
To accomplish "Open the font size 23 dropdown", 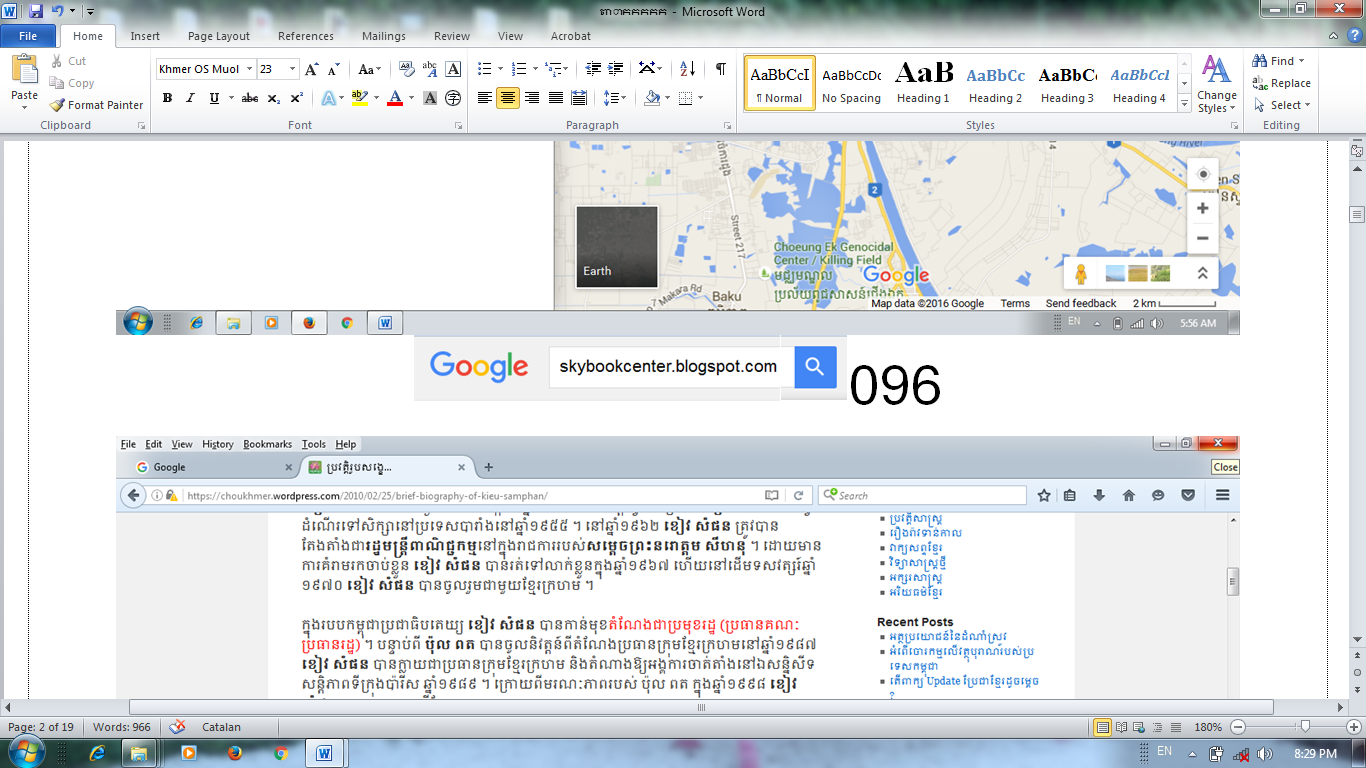I will pos(293,69).
